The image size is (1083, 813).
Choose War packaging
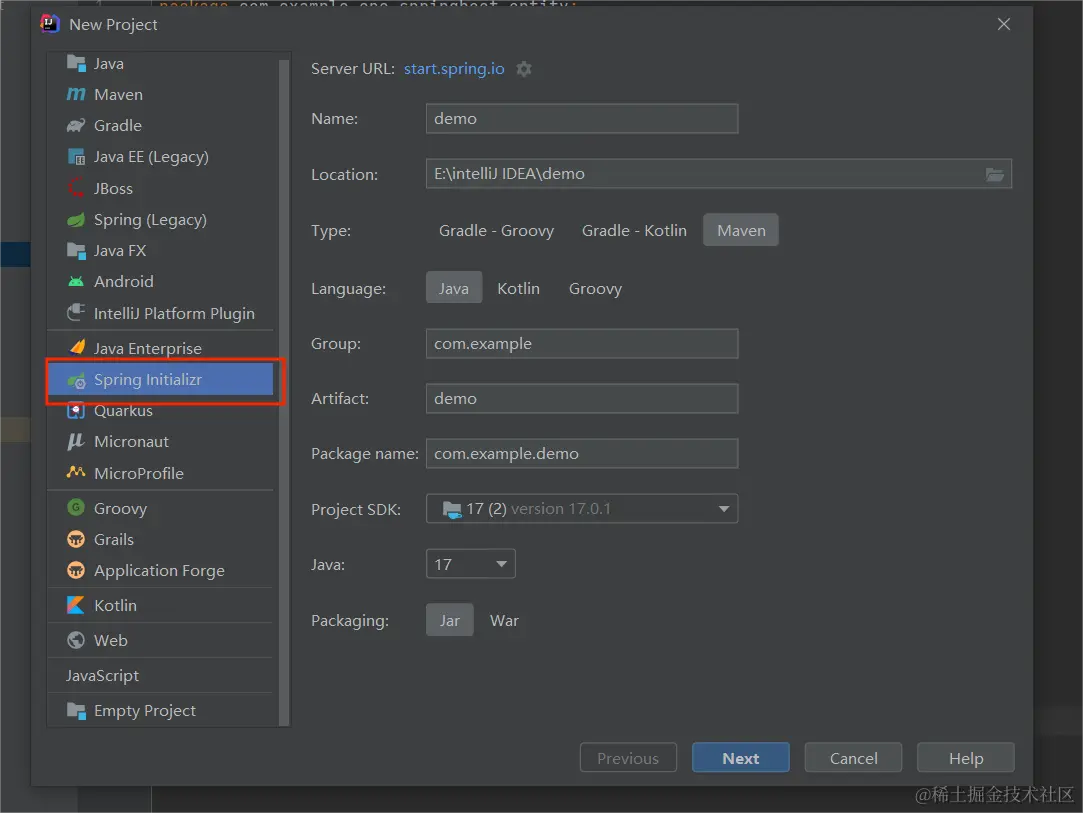[x=504, y=620]
